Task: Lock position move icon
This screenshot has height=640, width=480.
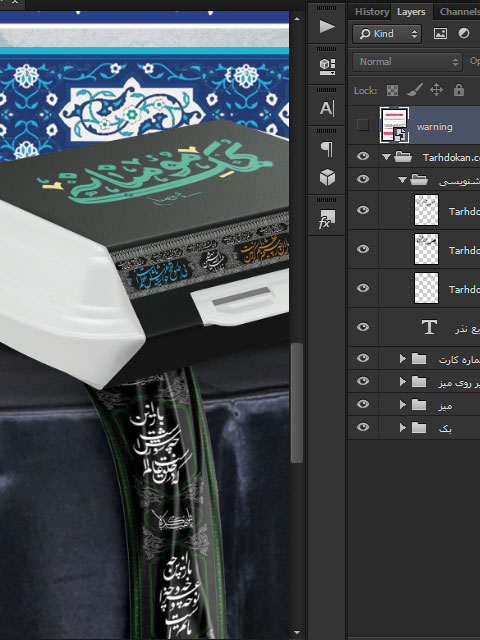Action: 436,90
